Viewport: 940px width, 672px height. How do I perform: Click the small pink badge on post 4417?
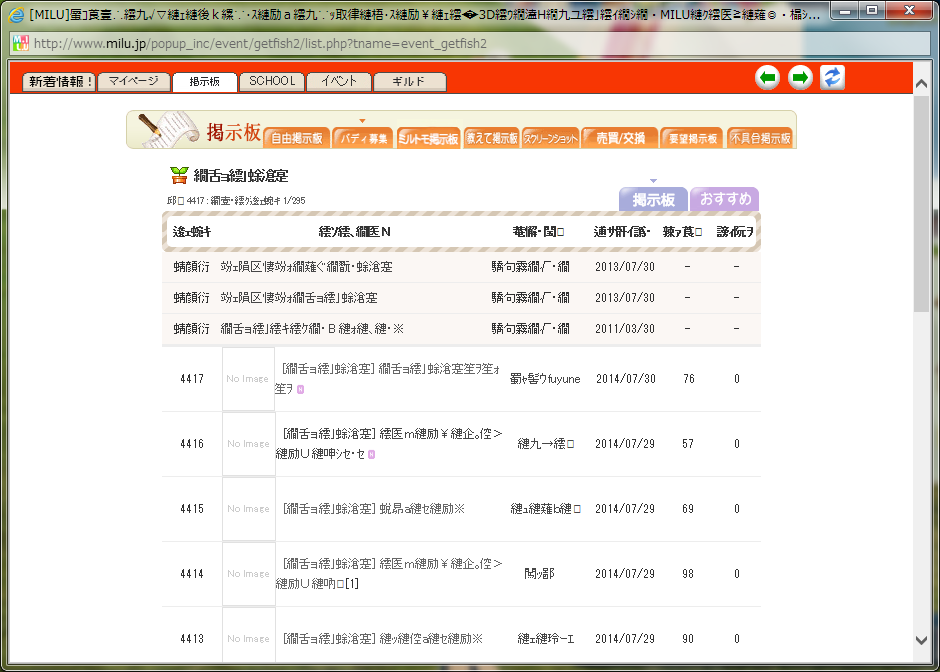click(300, 389)
